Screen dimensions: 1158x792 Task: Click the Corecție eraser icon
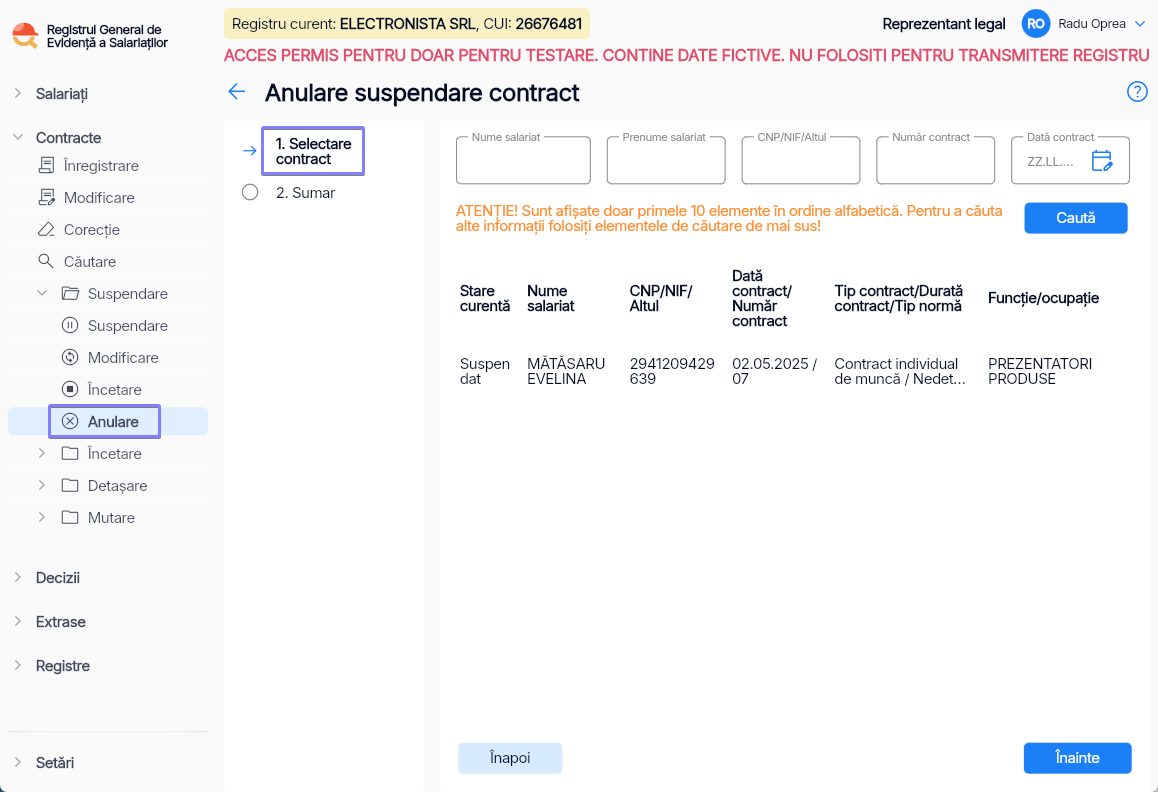click(46, 229)
